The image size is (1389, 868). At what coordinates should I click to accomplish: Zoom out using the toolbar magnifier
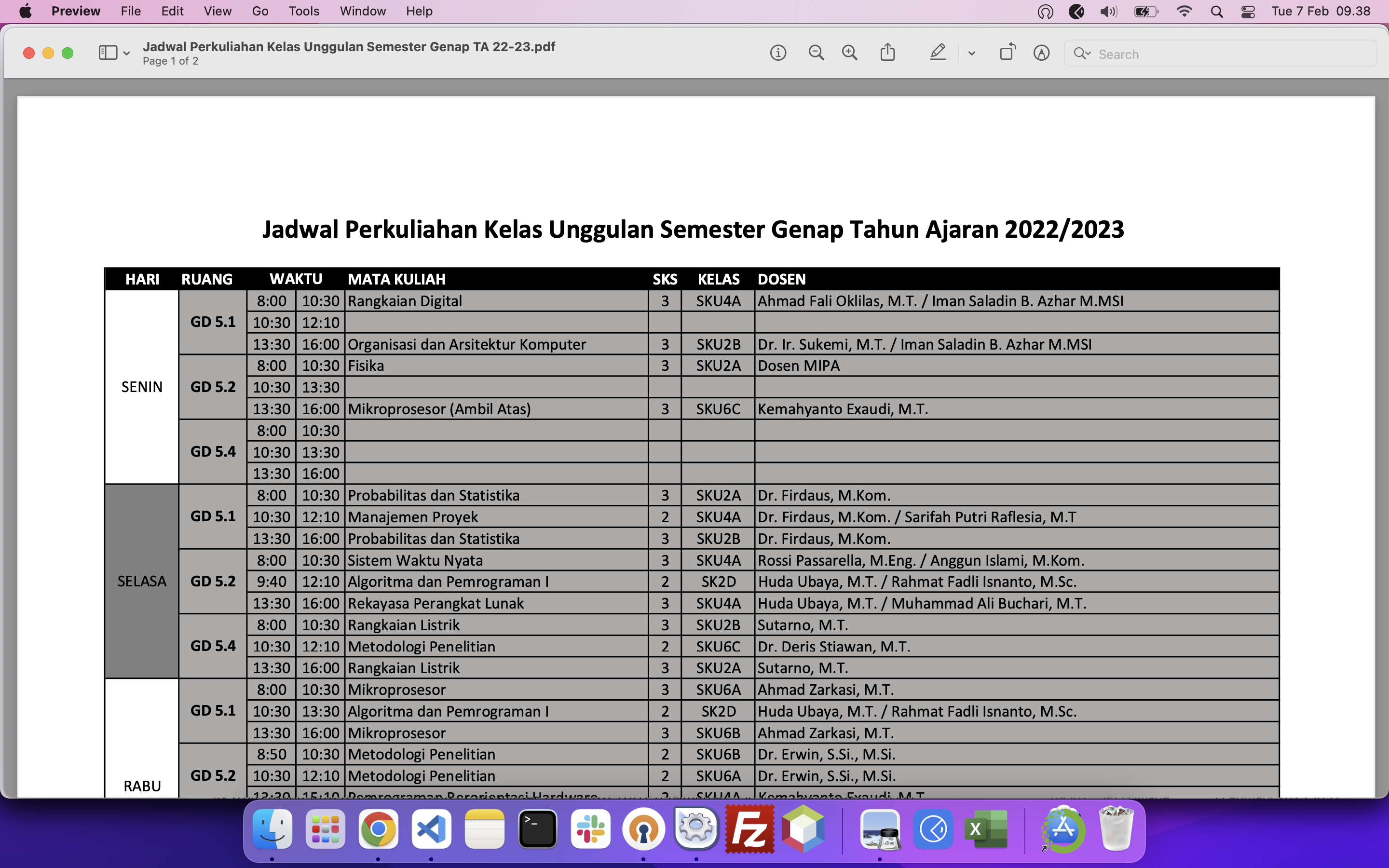[816, 54]
